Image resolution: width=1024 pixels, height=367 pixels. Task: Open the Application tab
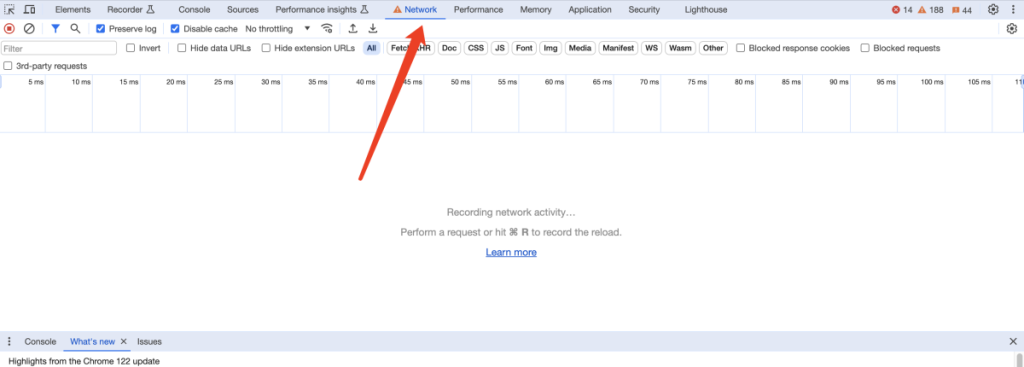coord(590,10)
